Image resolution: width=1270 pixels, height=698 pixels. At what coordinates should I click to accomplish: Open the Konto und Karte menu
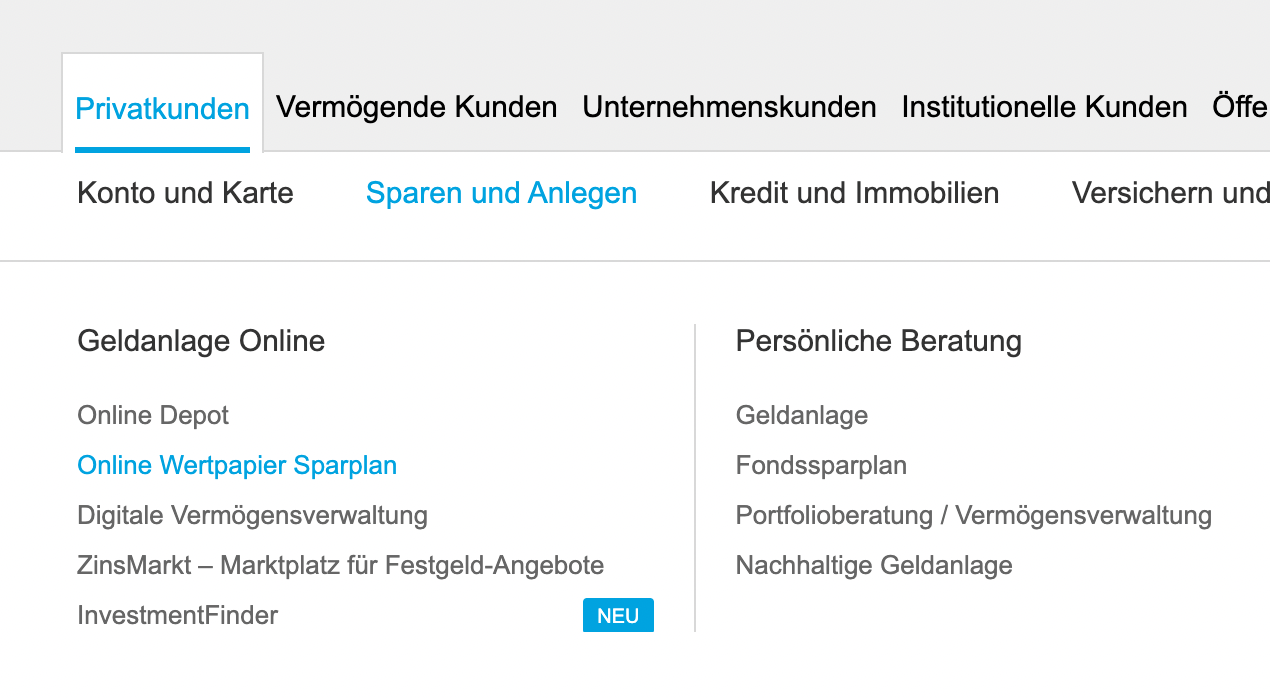coord(185,192)
